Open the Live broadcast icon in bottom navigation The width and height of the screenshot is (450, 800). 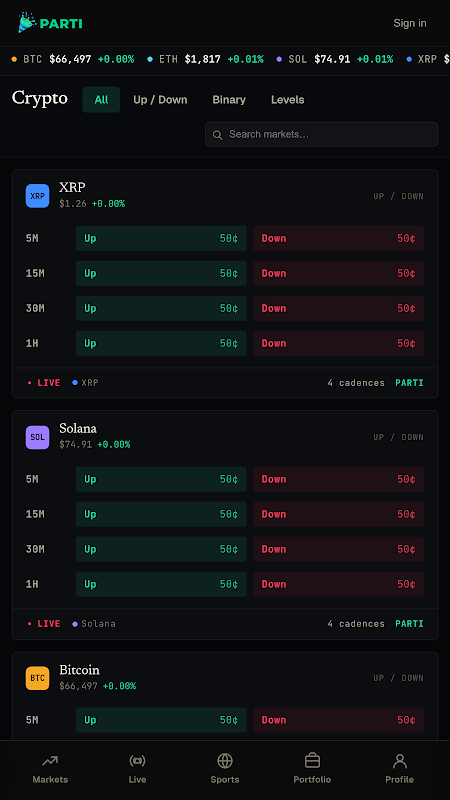point(137,761)
